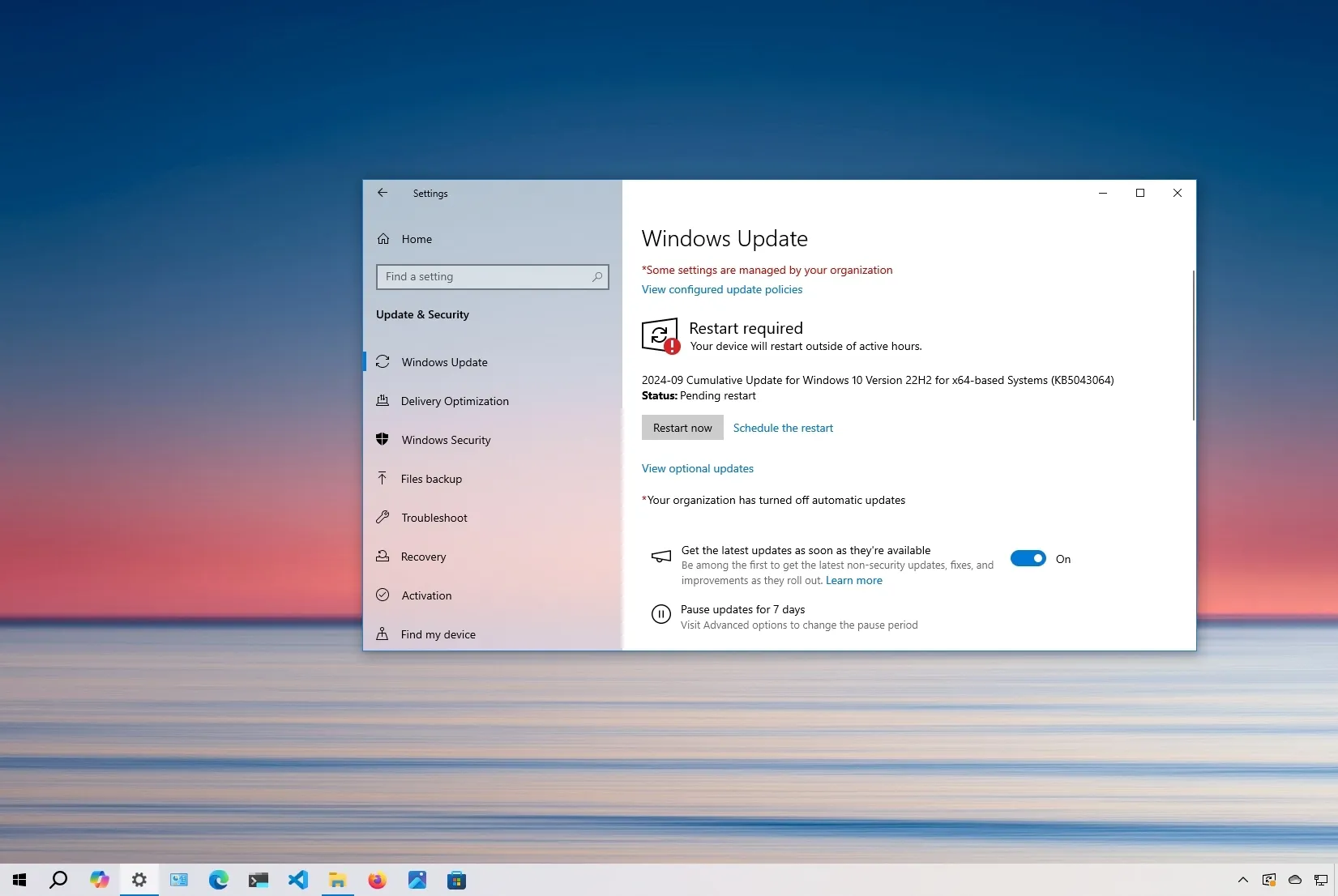1338x896 pixels.
Task: Click the Restart required status icon
Action: [660, 335]
